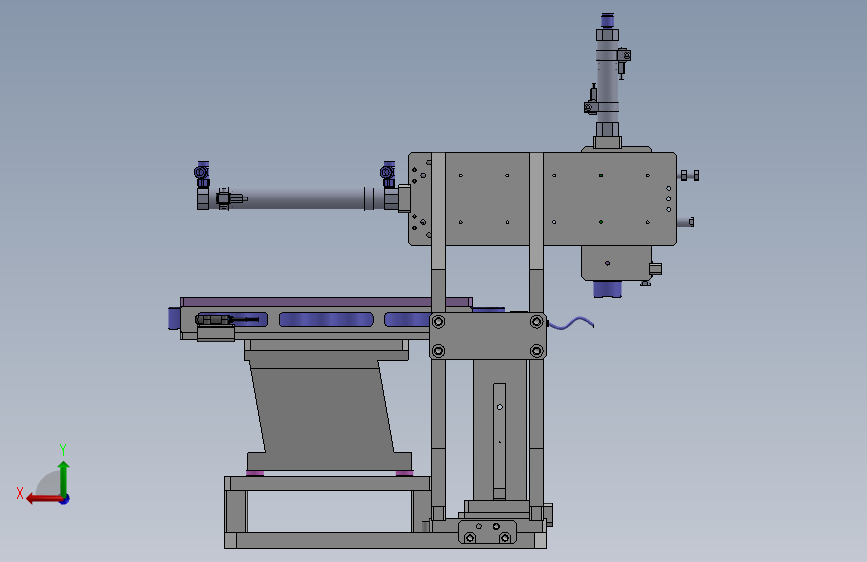Click the green Y axis arrow of triad
Screen dimensions: 867x562
coord(64,479)
